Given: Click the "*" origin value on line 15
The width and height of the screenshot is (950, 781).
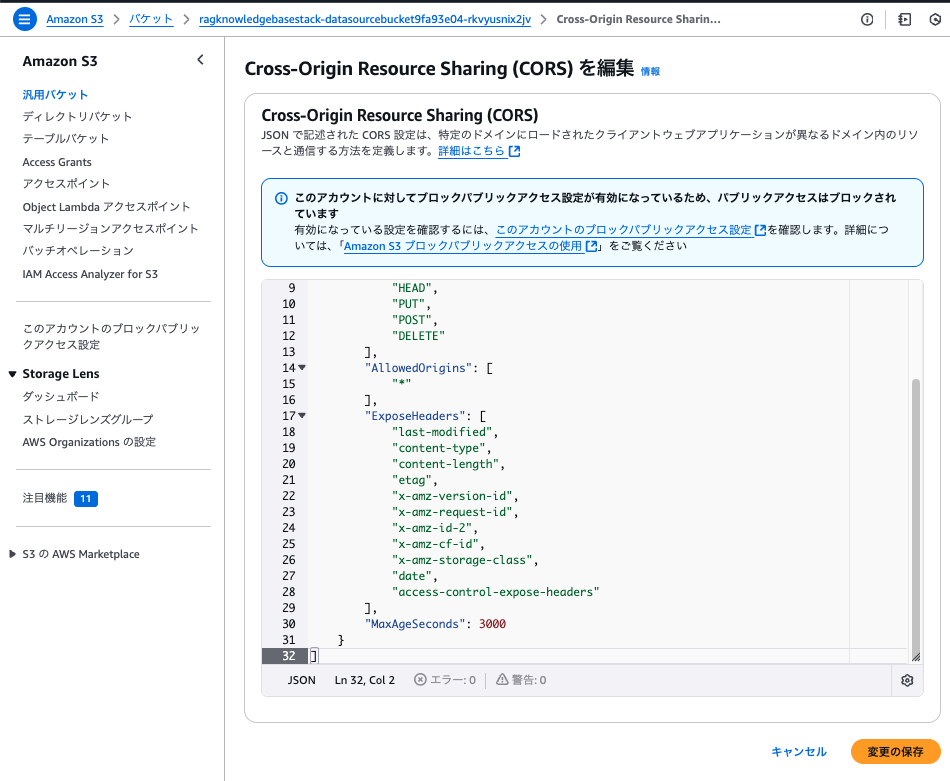Looking at the screenshot, I should coord(401,384).
